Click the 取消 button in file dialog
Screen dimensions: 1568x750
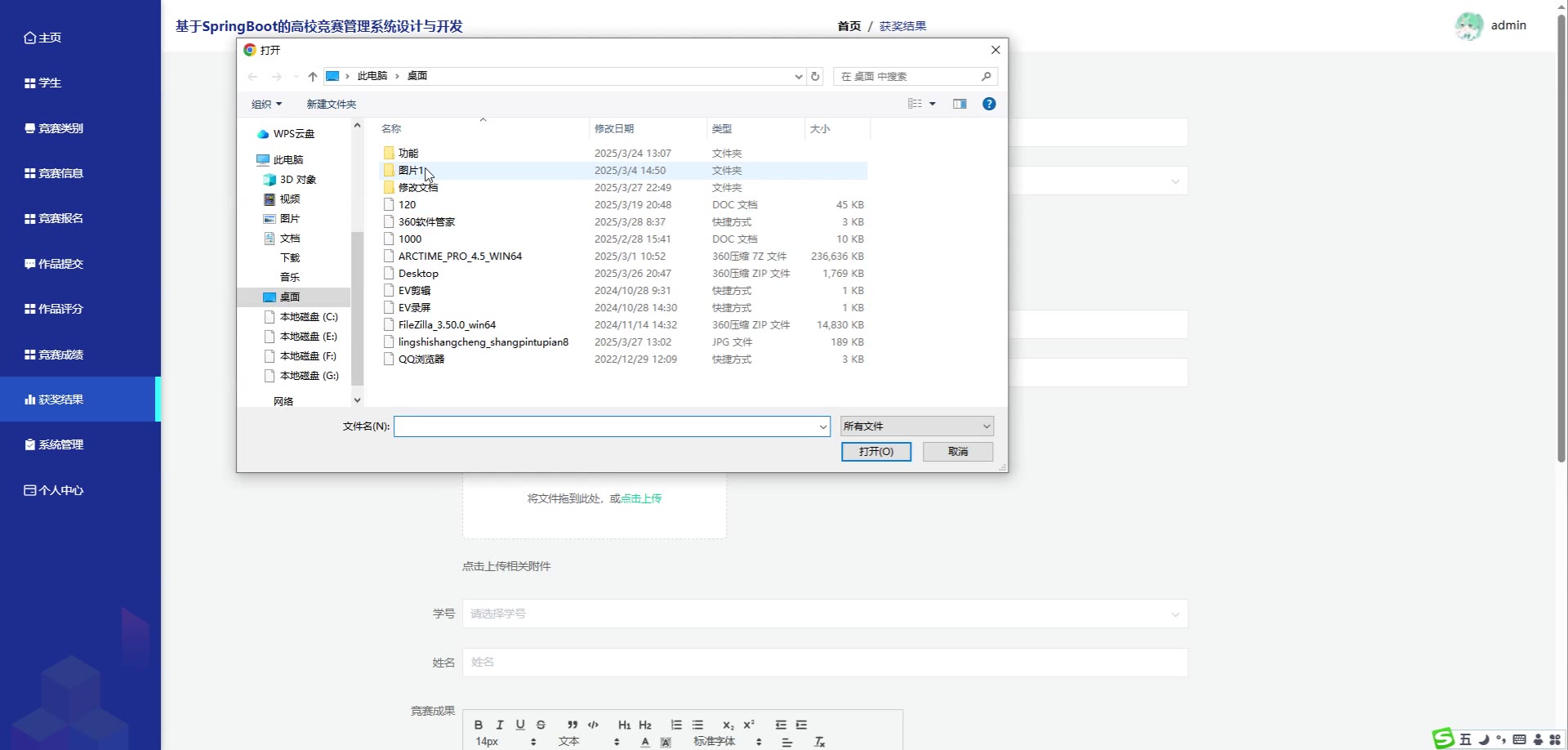coord(958,452)
